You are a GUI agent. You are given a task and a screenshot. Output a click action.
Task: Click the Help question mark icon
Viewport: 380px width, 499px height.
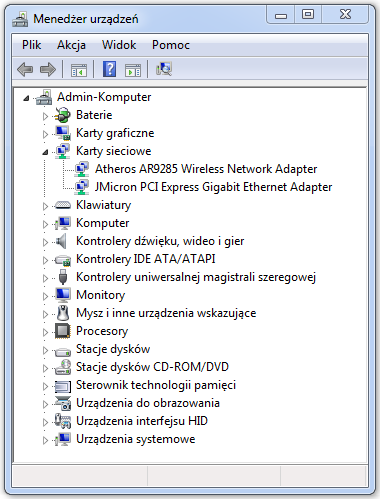pos(109,69)
